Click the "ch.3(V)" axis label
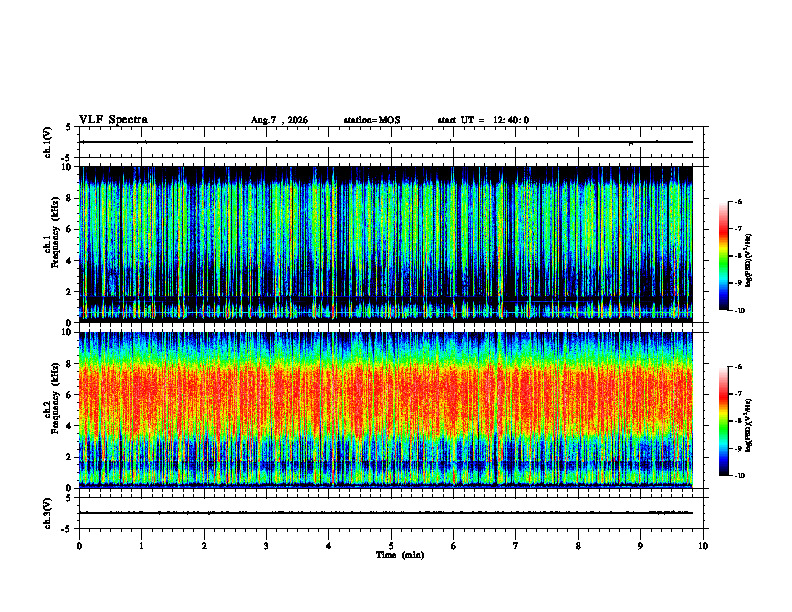Image resolution: width=792 pixels, height=612 pixels. click(47, 513)
